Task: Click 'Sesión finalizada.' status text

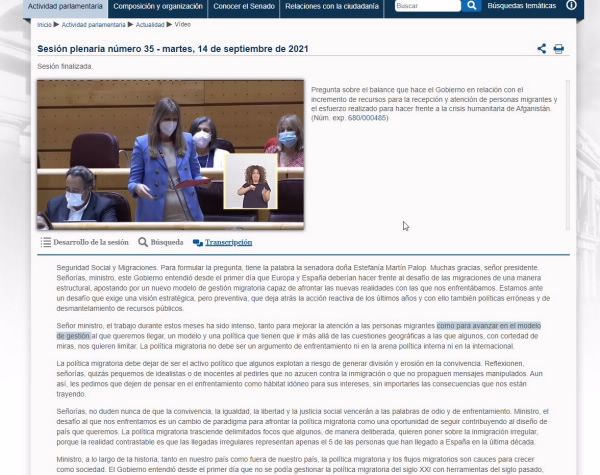Action: [65, 67]
